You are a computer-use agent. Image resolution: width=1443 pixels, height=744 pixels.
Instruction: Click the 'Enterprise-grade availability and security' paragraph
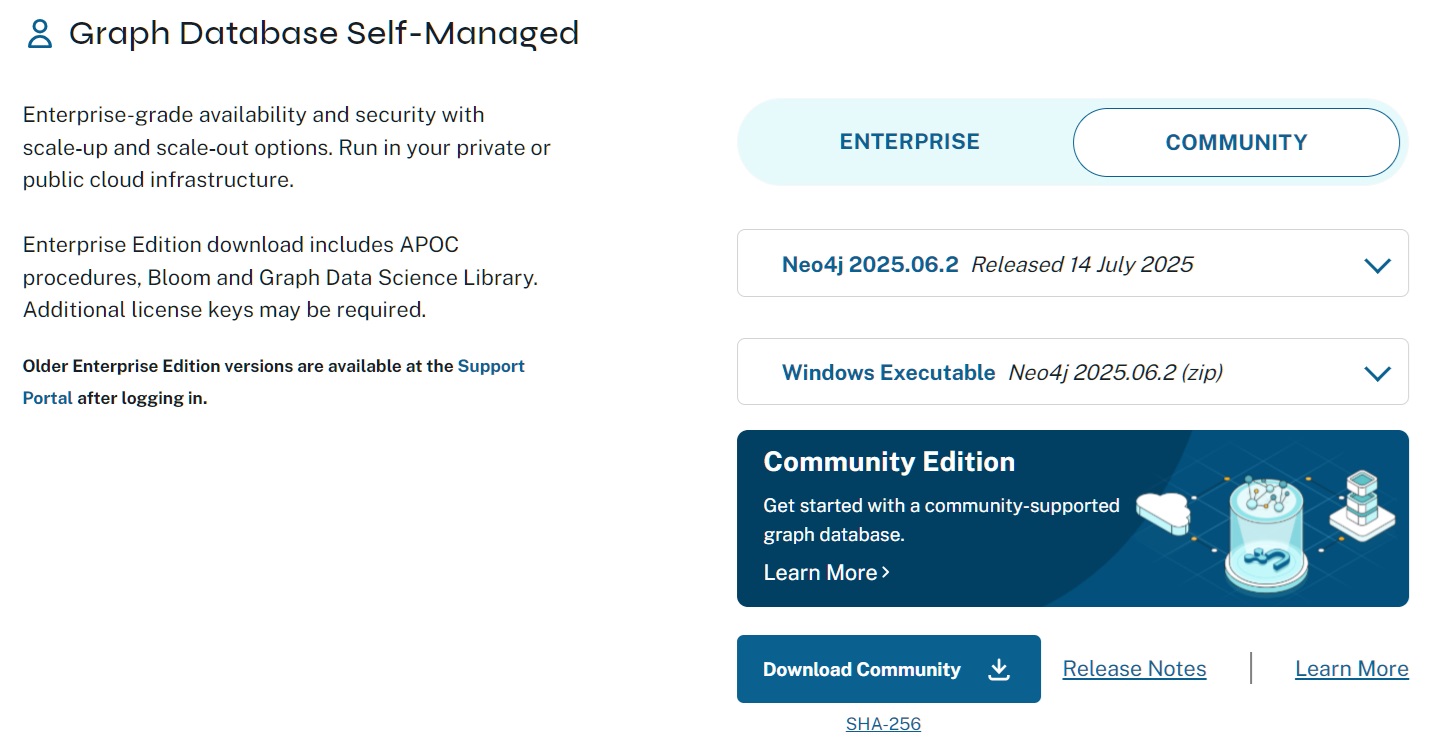287,147
